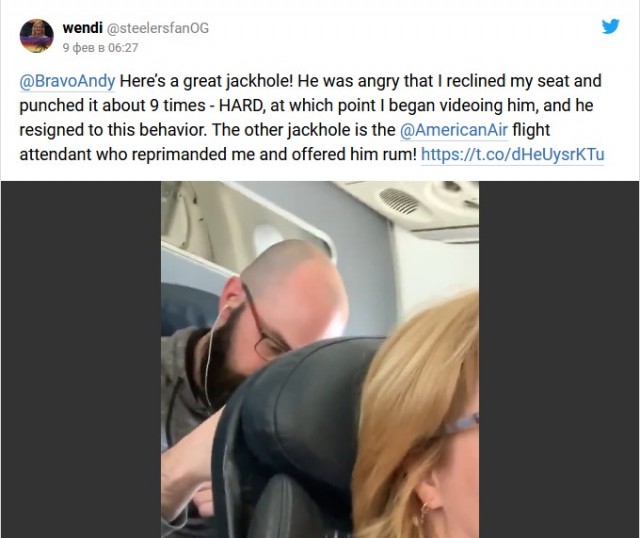Open the @BravoAndy mention
Image resolution: width=640 pixels, height=538 pixels.
(67, 81)
